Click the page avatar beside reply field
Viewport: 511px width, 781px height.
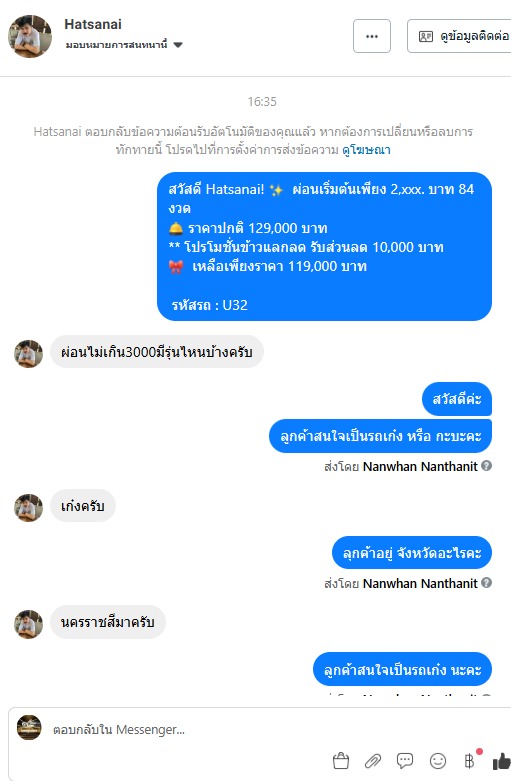[29, 727]
